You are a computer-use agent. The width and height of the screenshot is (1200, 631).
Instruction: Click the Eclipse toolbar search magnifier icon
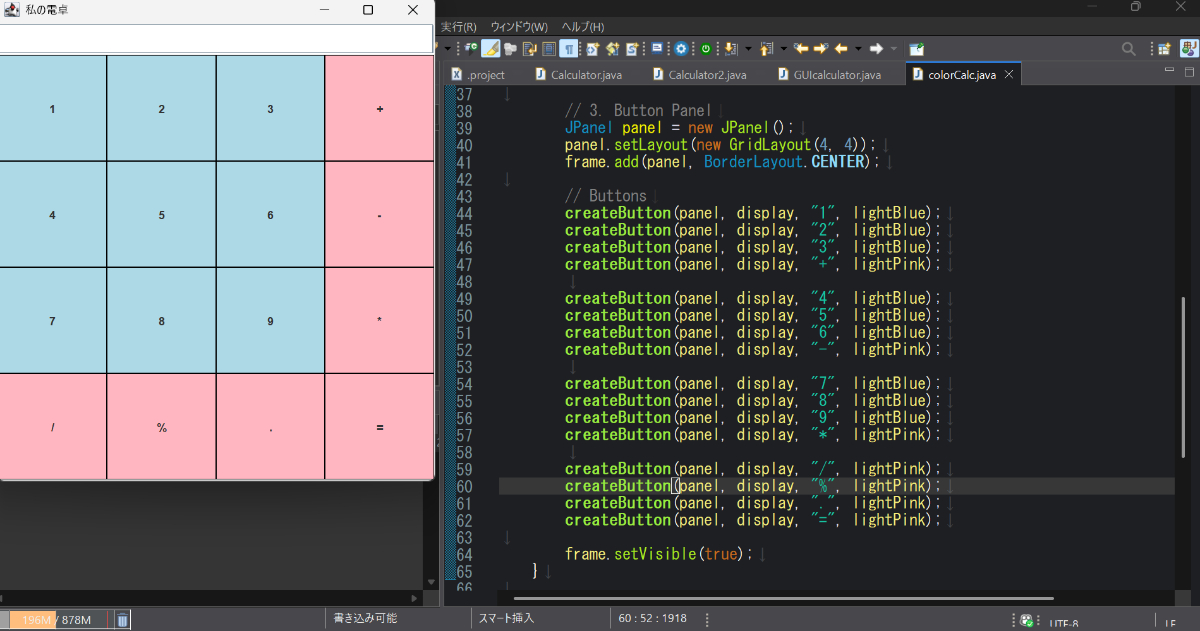click(1128, 48)
